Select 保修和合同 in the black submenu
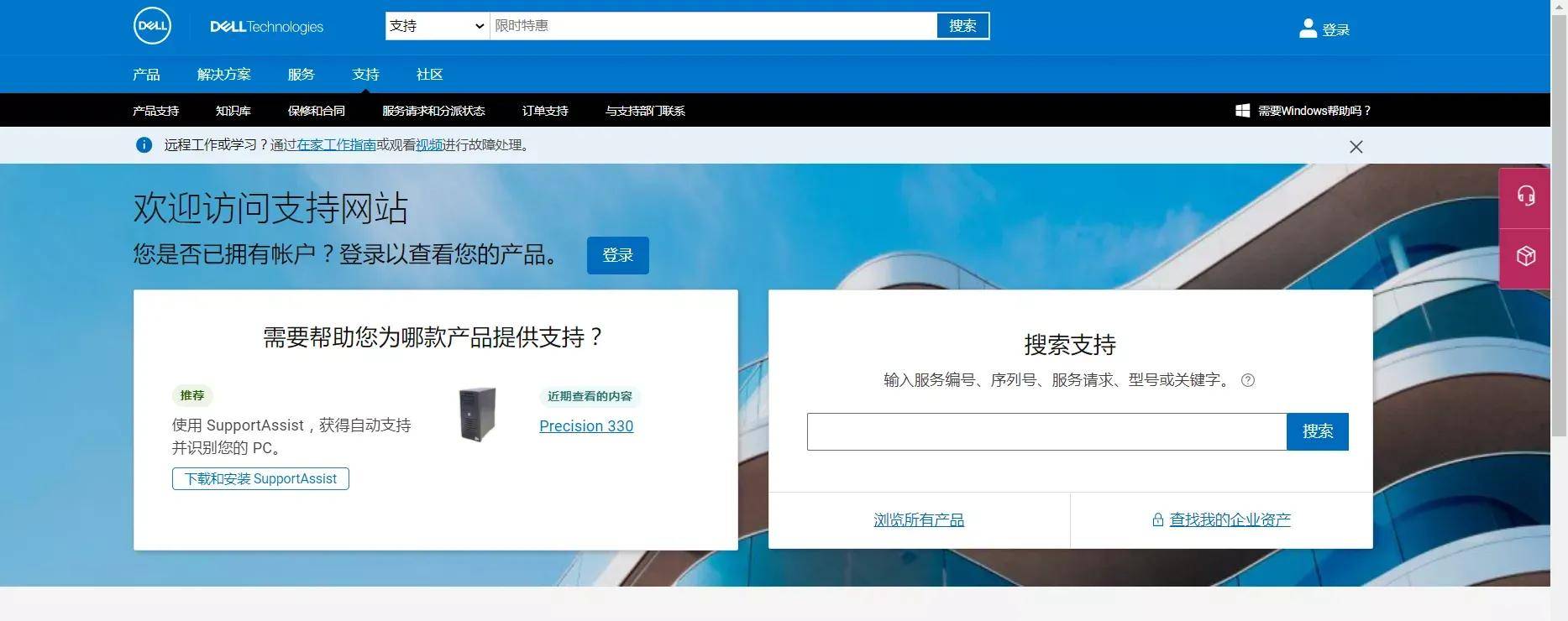Screen dimensions: 1568x621 316,111
